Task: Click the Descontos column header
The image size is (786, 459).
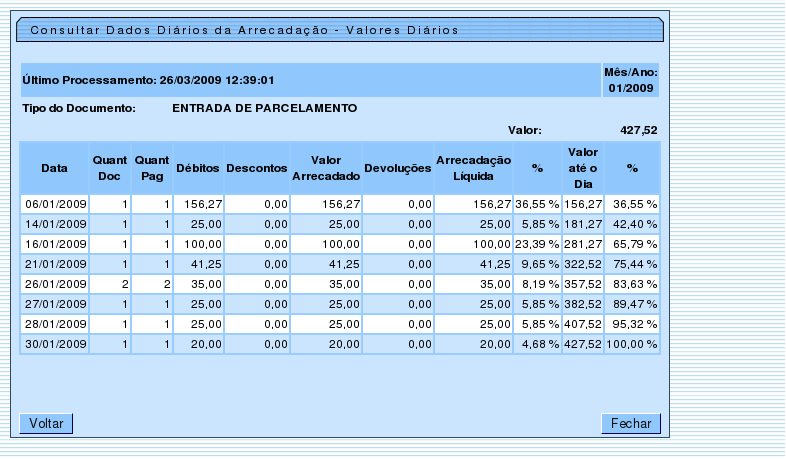Action: [x=257, y=168]
